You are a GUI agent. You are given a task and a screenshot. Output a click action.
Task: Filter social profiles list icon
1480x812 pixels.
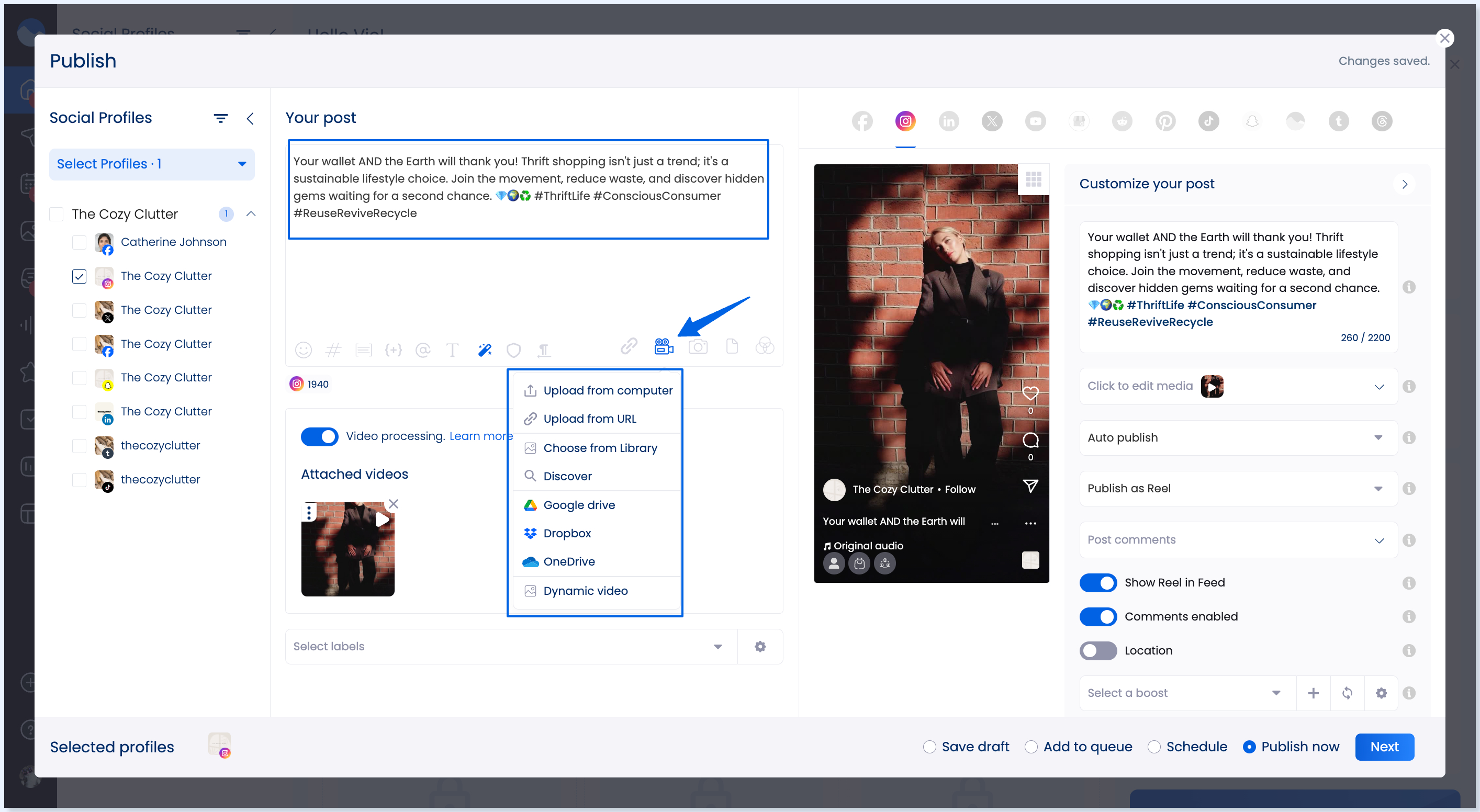[221, 118]
